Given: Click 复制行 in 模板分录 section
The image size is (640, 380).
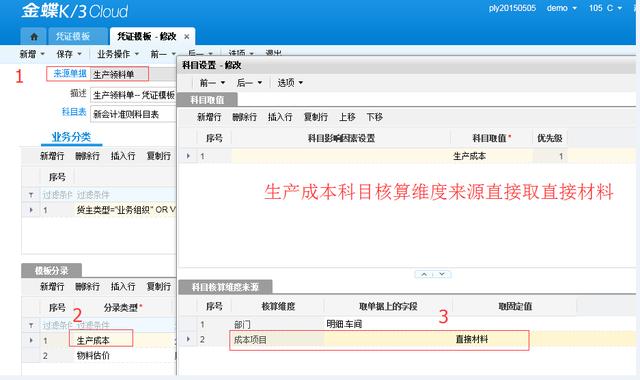Looking at the screenshot, I should pos(158,287).
